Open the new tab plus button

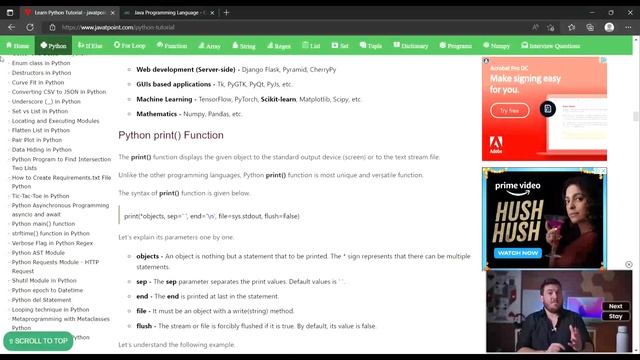click(x=226, y=13)
